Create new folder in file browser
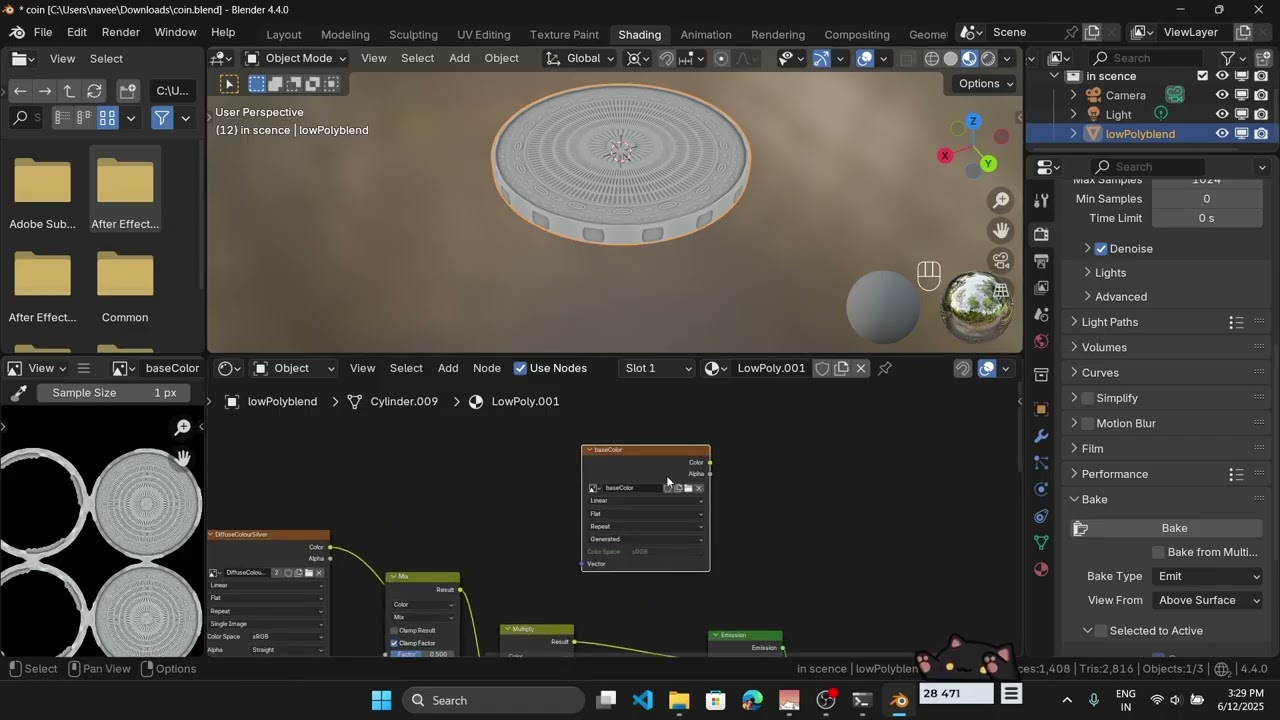Image resolution: width=1280 pixels, height=720 pixels. pos(127,91)
